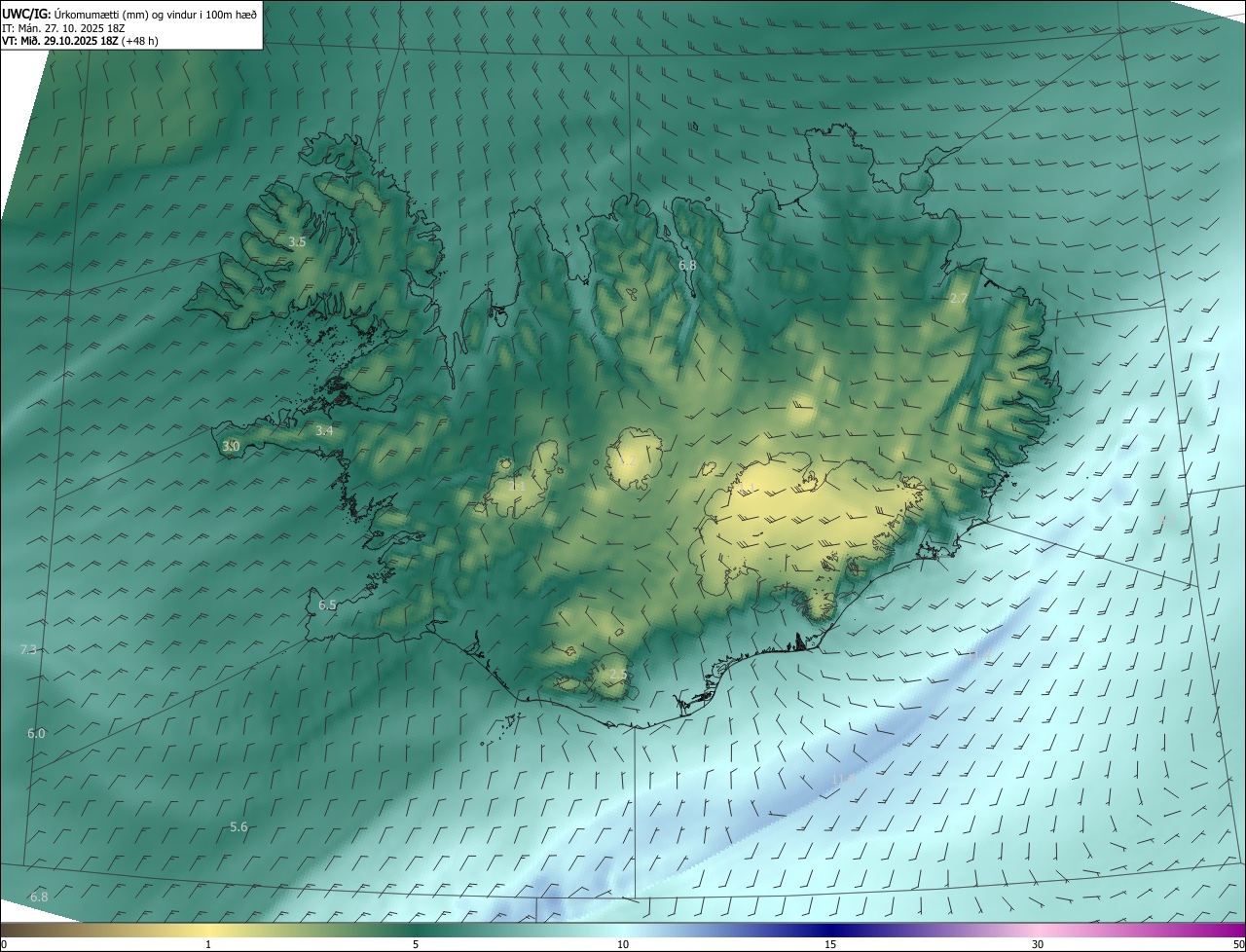Click the 2.1 value on Langjökull glacier
Screen dimensions: 1246x952
pyautogui.click(x=517, y=485)
